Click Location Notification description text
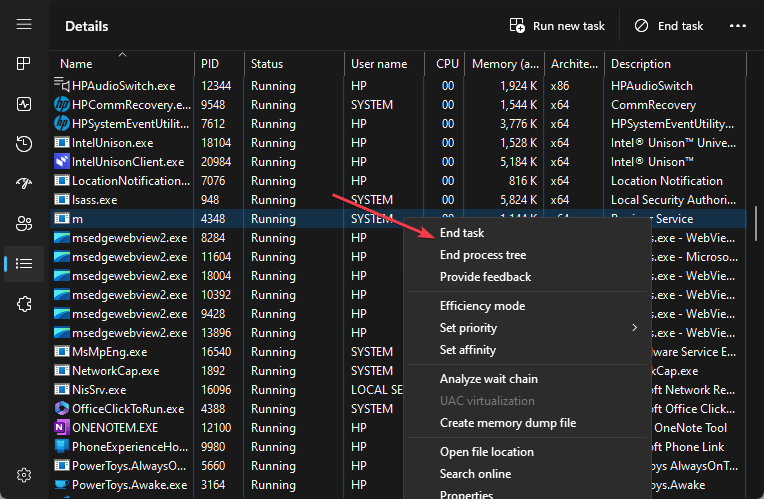764x499 pixels. (x=667, y=181)
